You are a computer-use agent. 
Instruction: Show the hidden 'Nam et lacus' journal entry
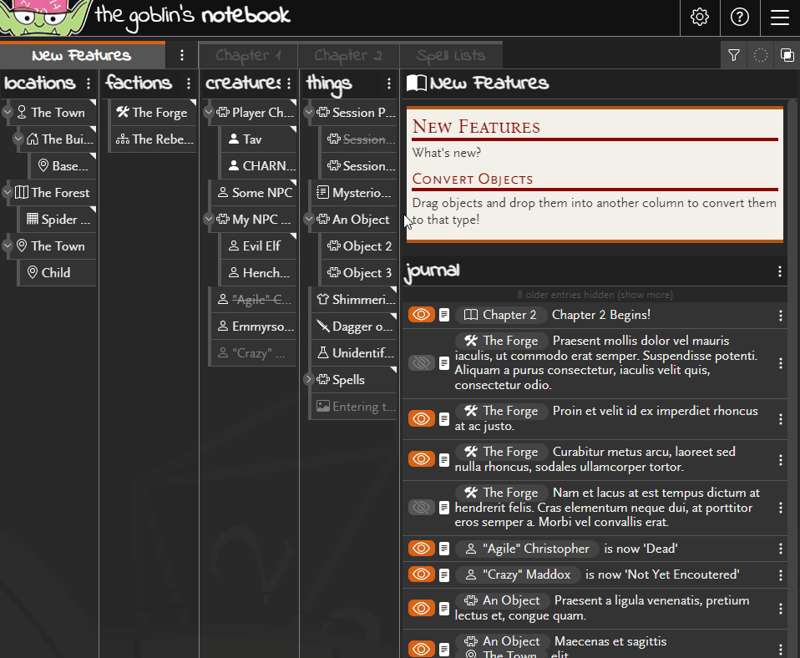tap(421, 507)
